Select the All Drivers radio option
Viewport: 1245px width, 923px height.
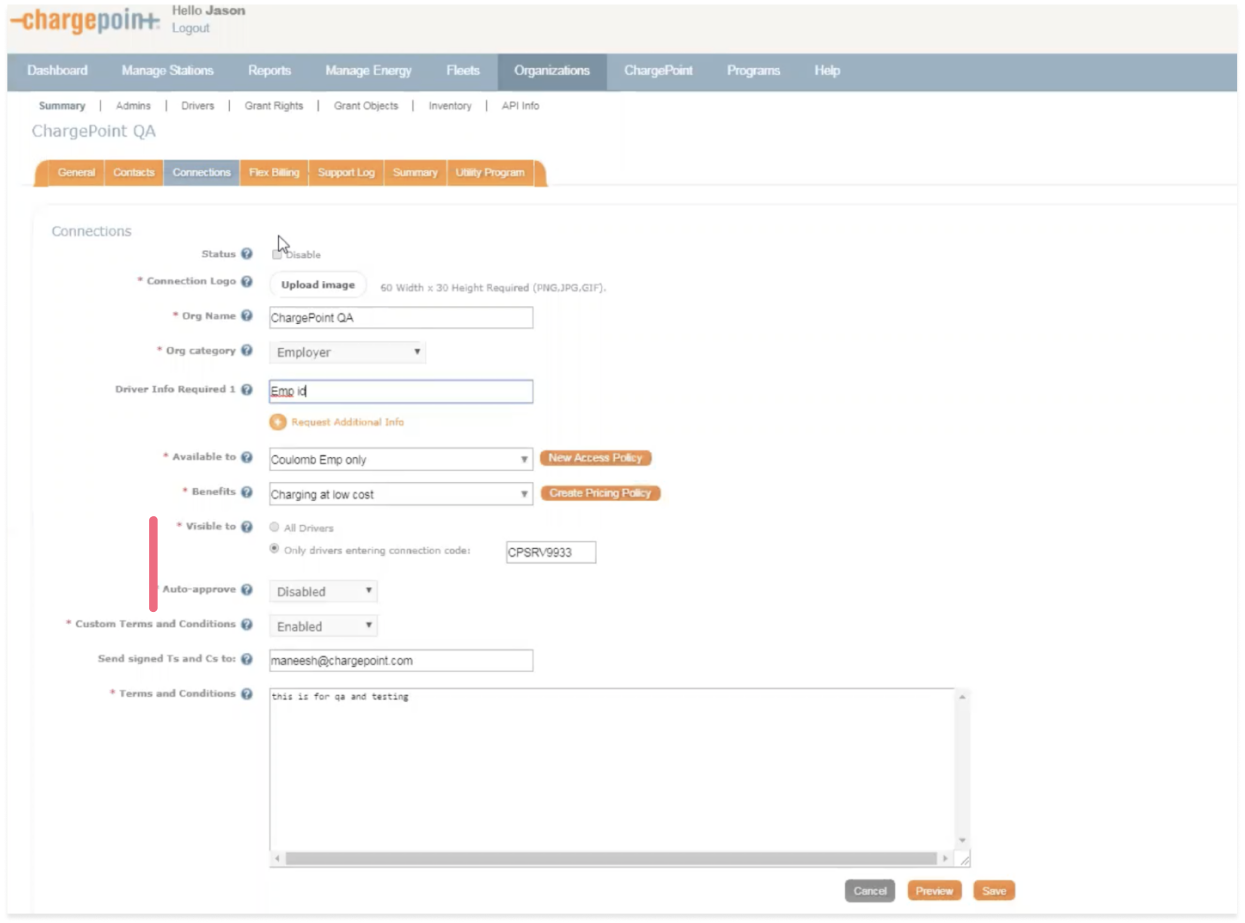coord(275,527)
